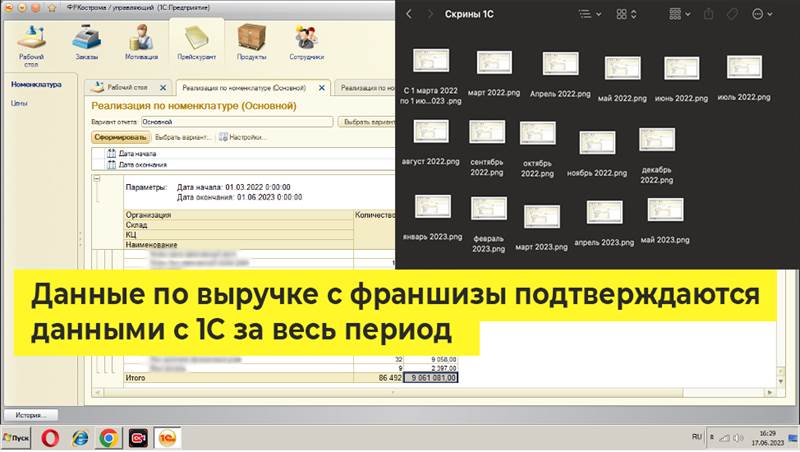
Task: Open Finder view options list dropdown
Action: click(589, 15)
